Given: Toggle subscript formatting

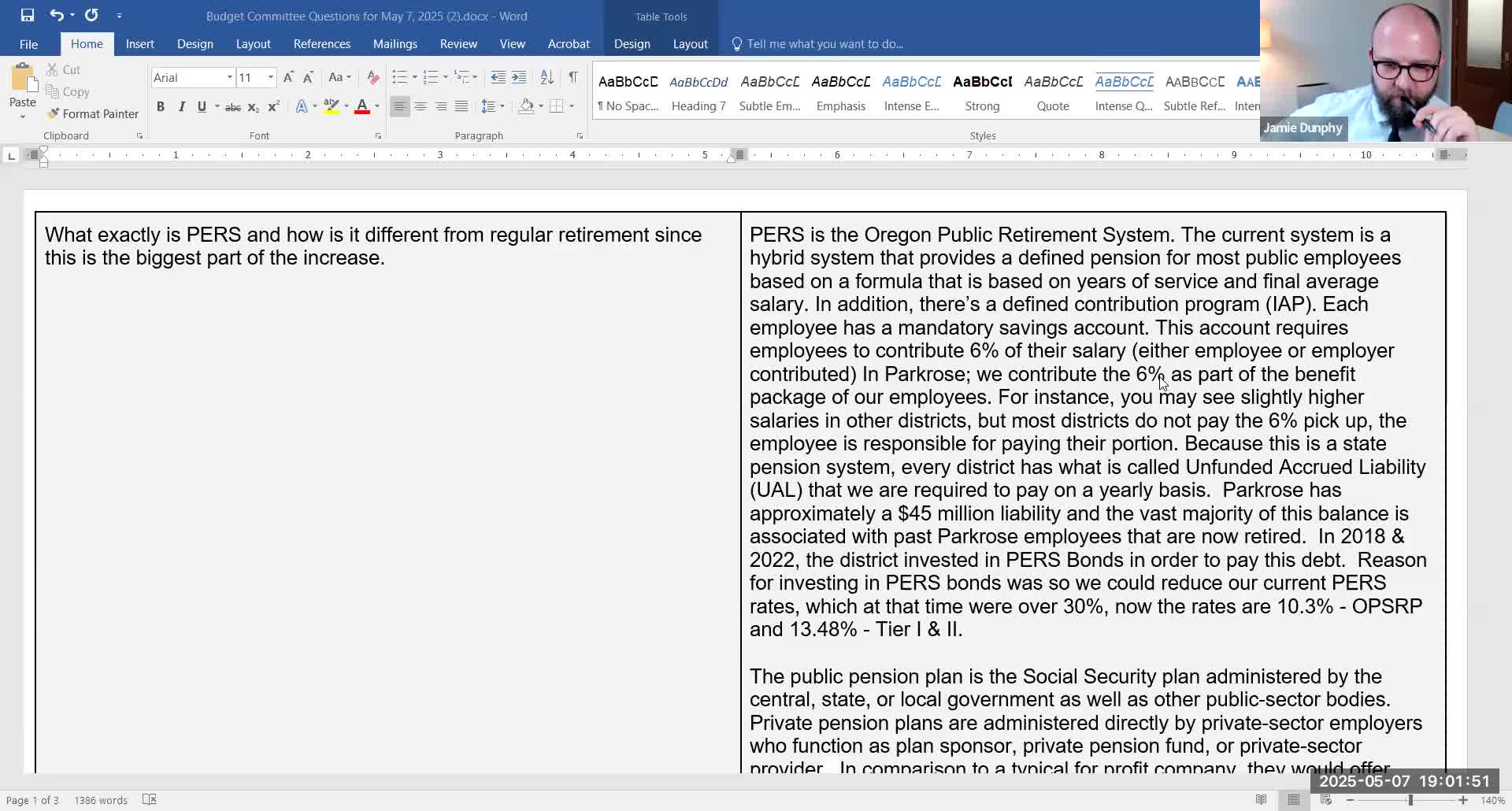Looking at the screenshot, I should [x=253, y=106].
